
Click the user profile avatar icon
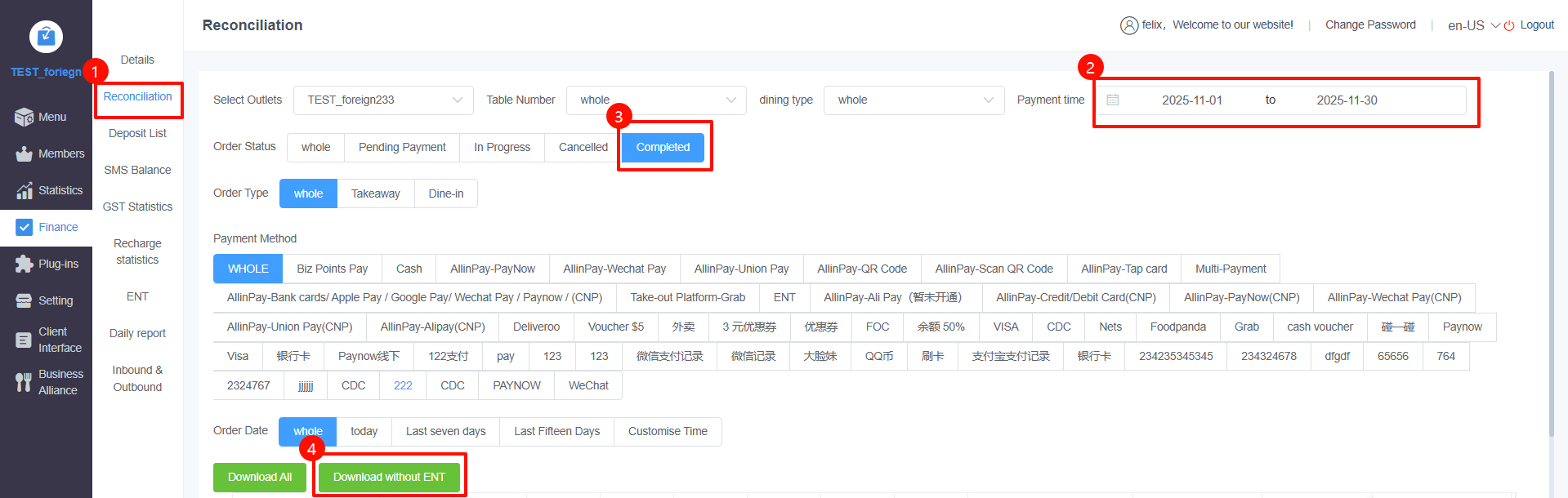(1128, 26)
